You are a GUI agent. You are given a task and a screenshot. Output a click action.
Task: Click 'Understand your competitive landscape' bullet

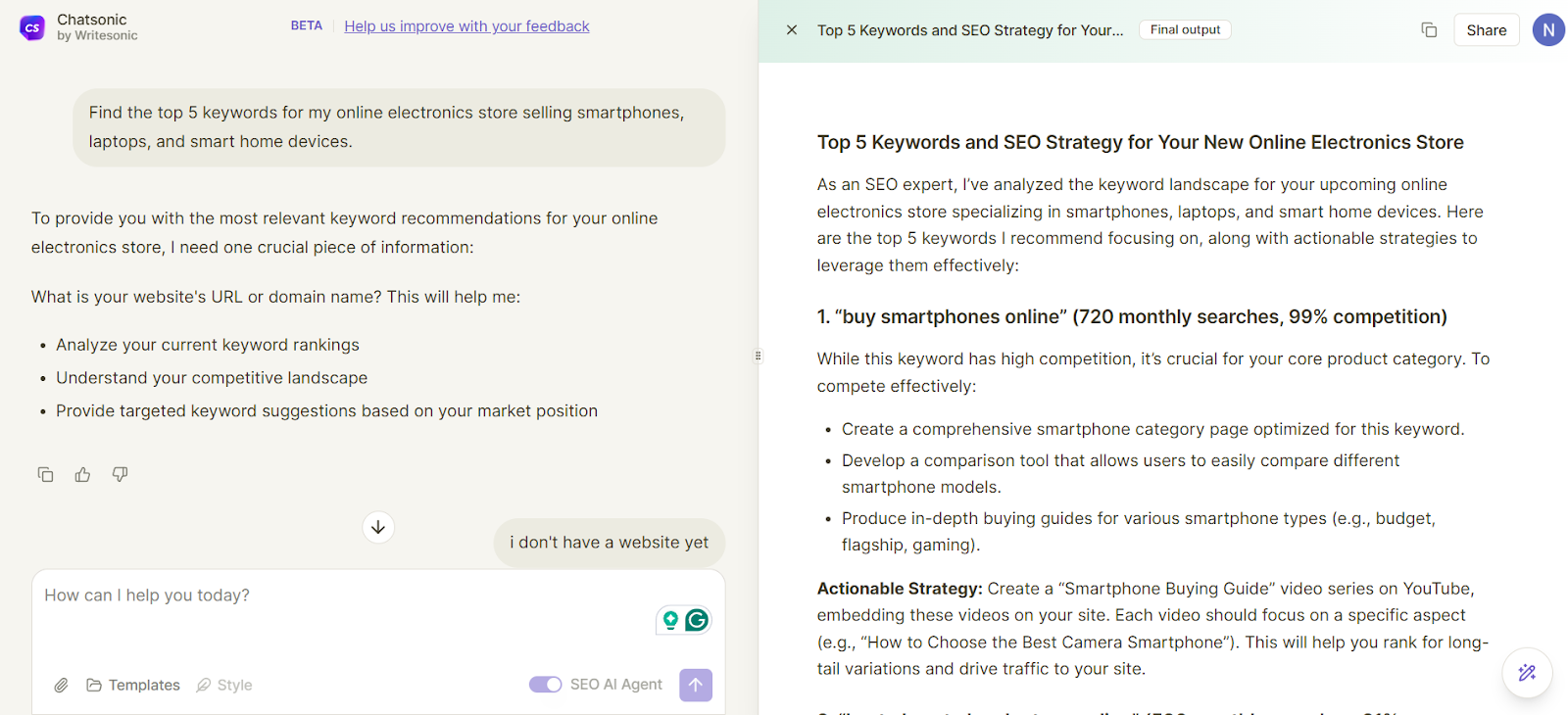tap(212, 378)
